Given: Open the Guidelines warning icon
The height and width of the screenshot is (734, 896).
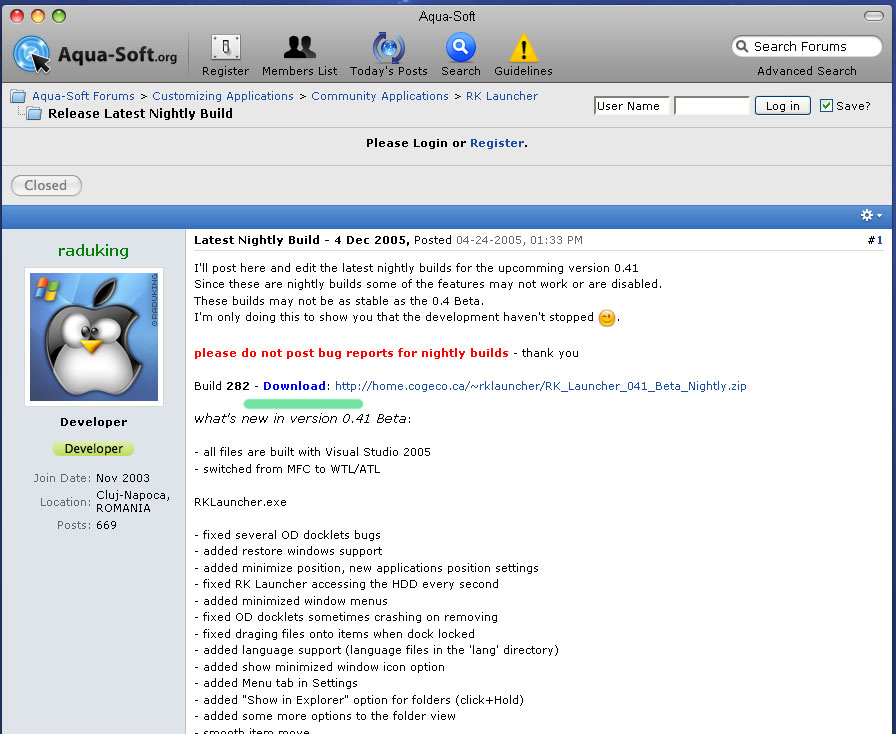Looking at the screenshot, I should (x=523, y=47).
